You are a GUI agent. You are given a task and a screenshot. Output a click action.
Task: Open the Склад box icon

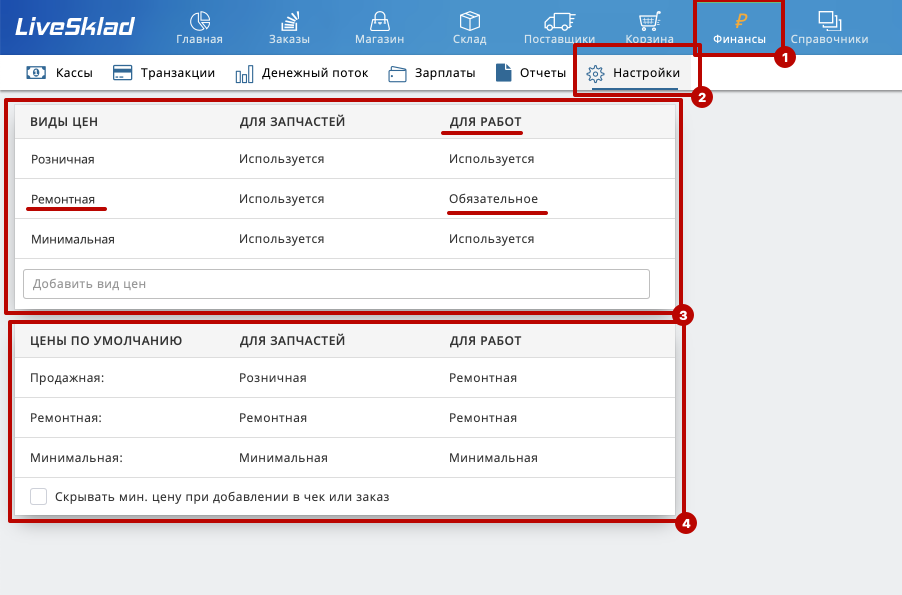(469, 21)
